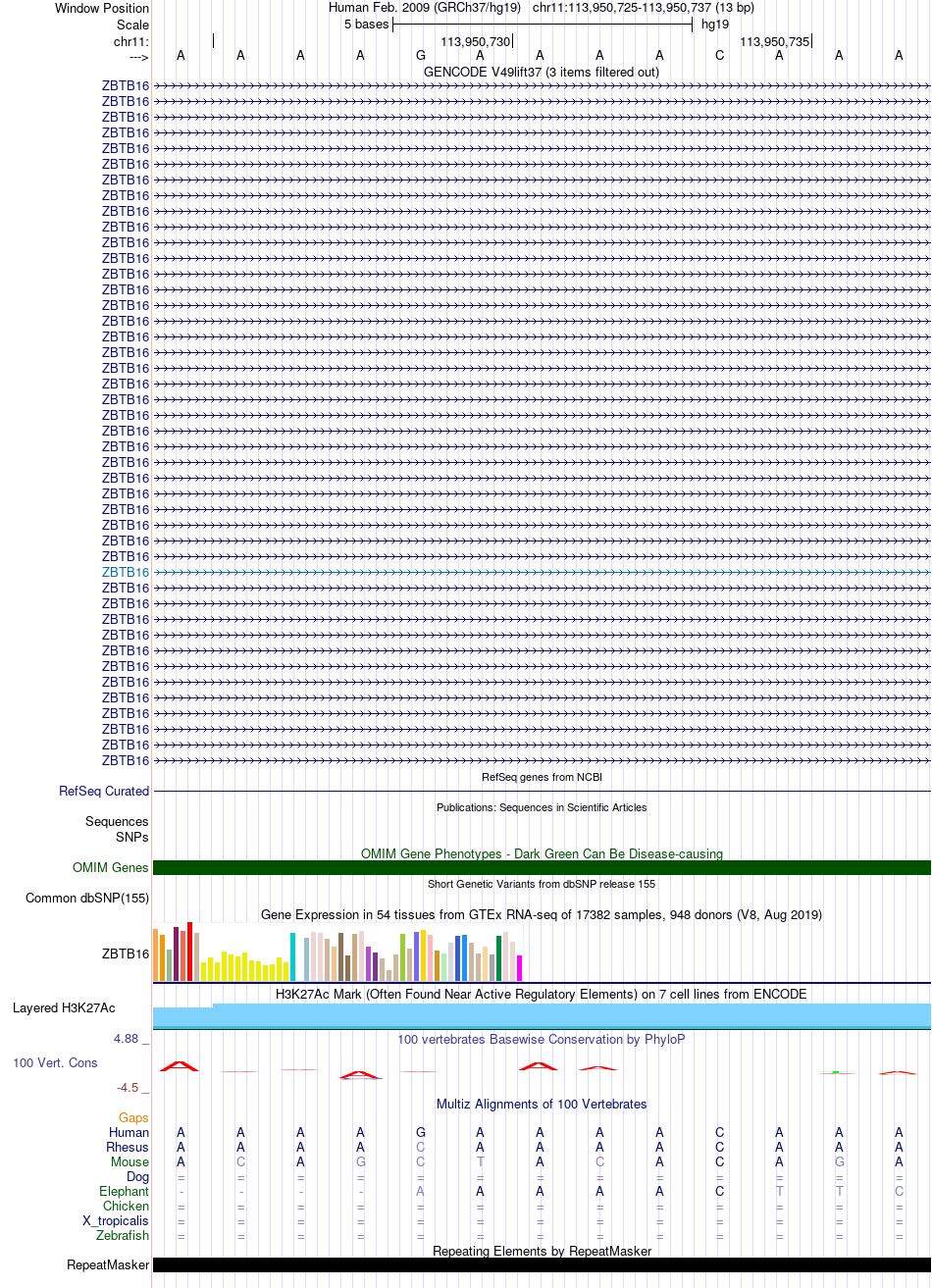Open Multiz Alignments of 100 Vertebrates title

pos(542,1104)
